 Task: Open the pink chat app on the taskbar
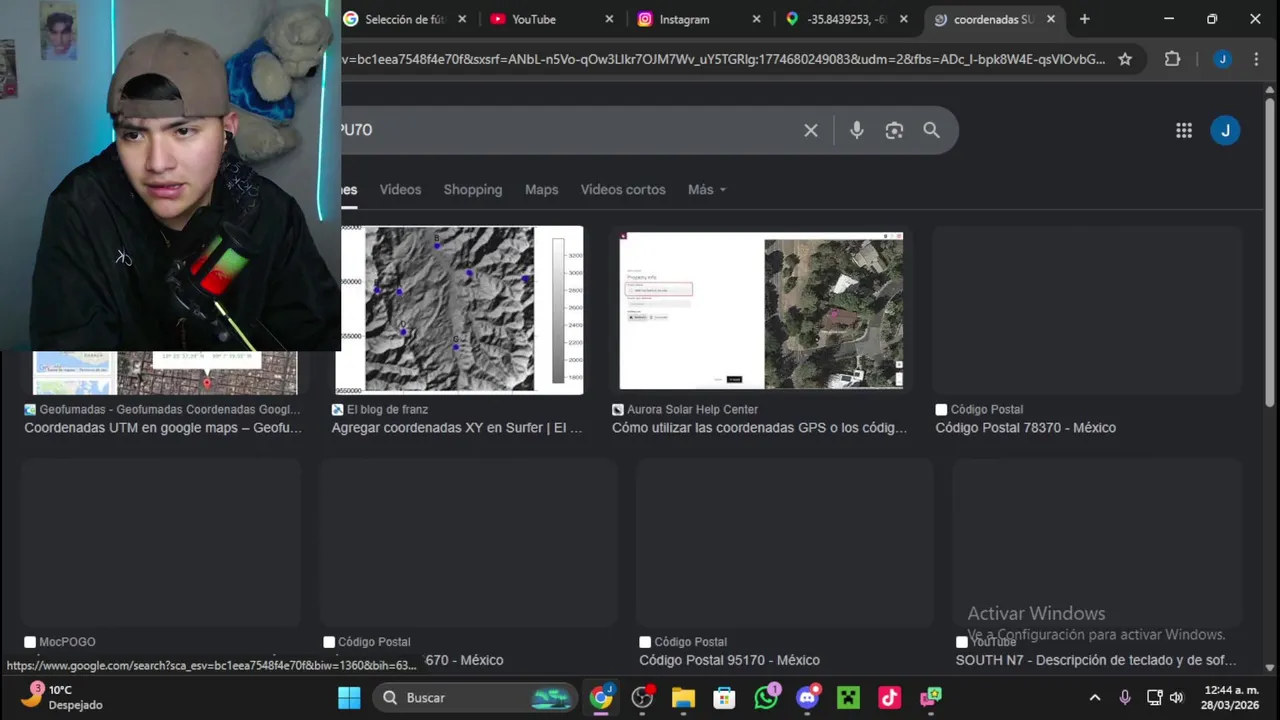[931, 697]
